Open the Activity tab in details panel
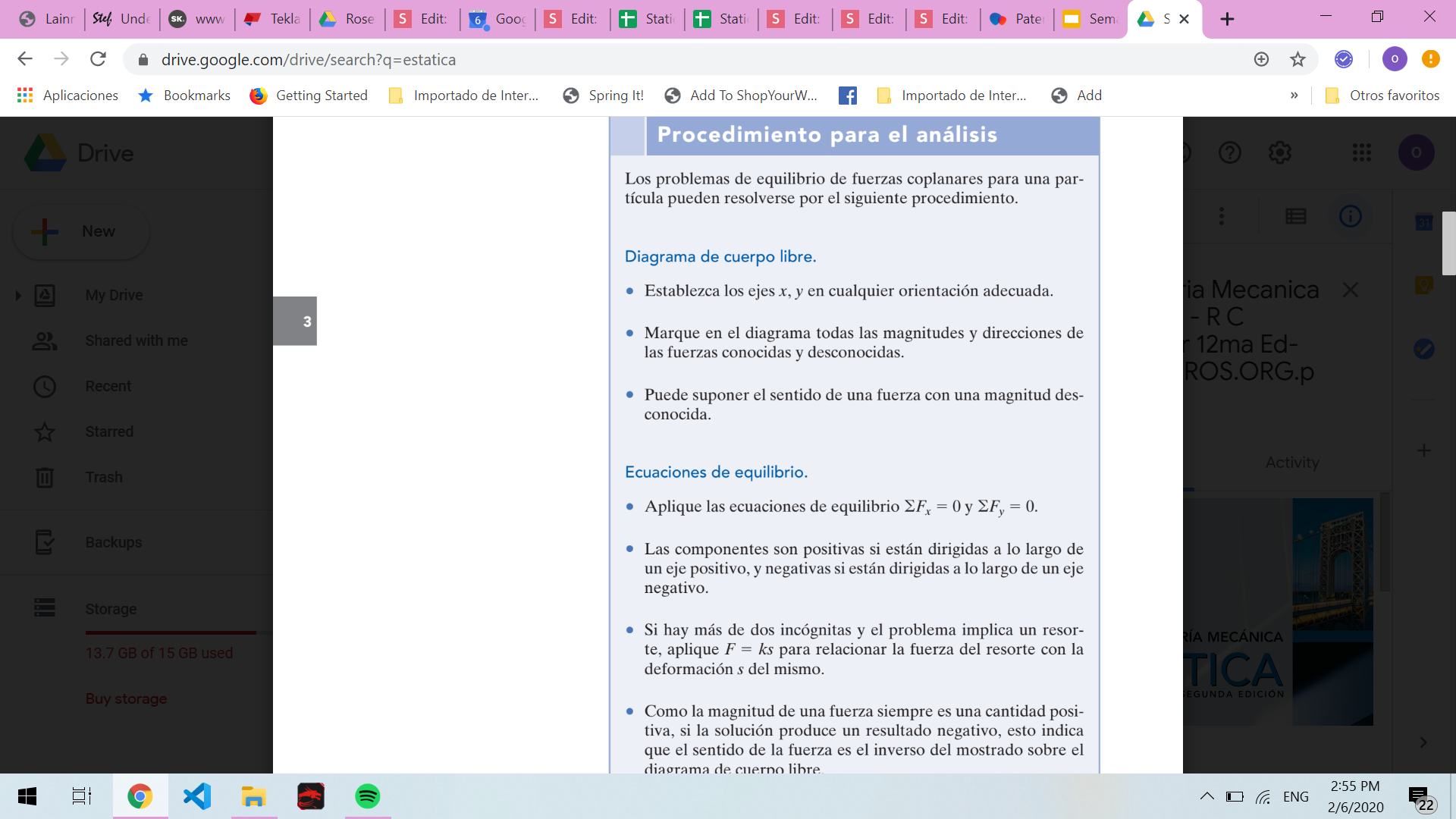The width and height of the screenshot is (1456, 819). [x=1292, y=463]
